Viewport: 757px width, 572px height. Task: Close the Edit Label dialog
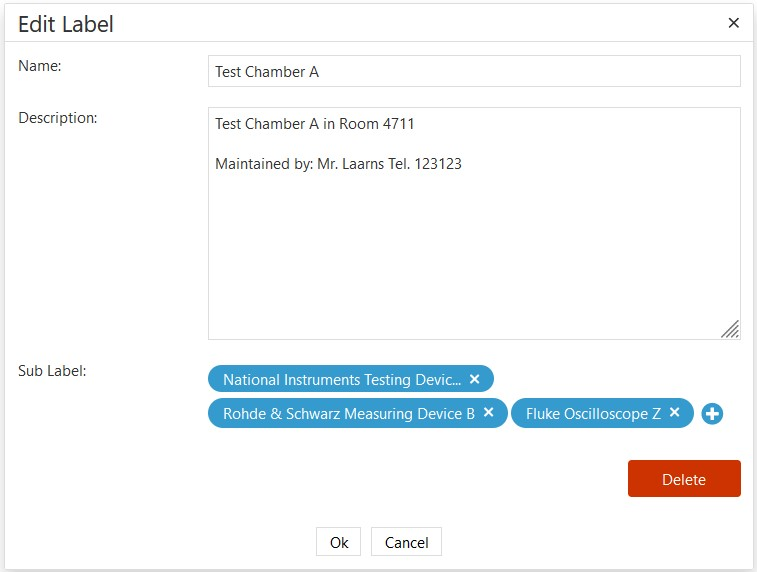pos(733,23)
